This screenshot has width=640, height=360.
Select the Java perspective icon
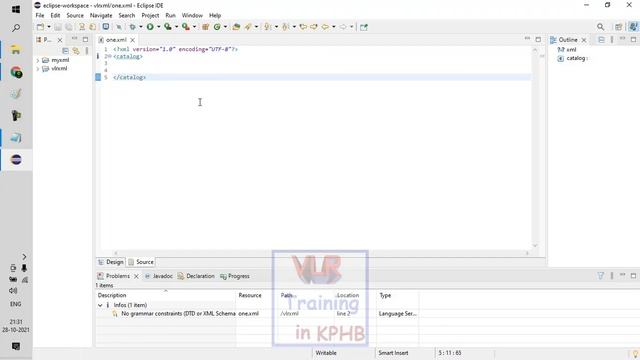coord(633,27)
